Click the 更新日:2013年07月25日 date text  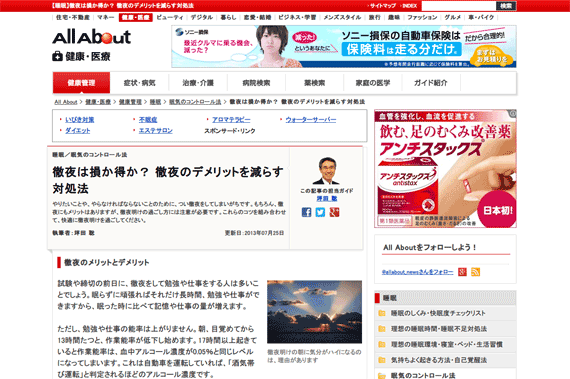[x=254, y=233]
